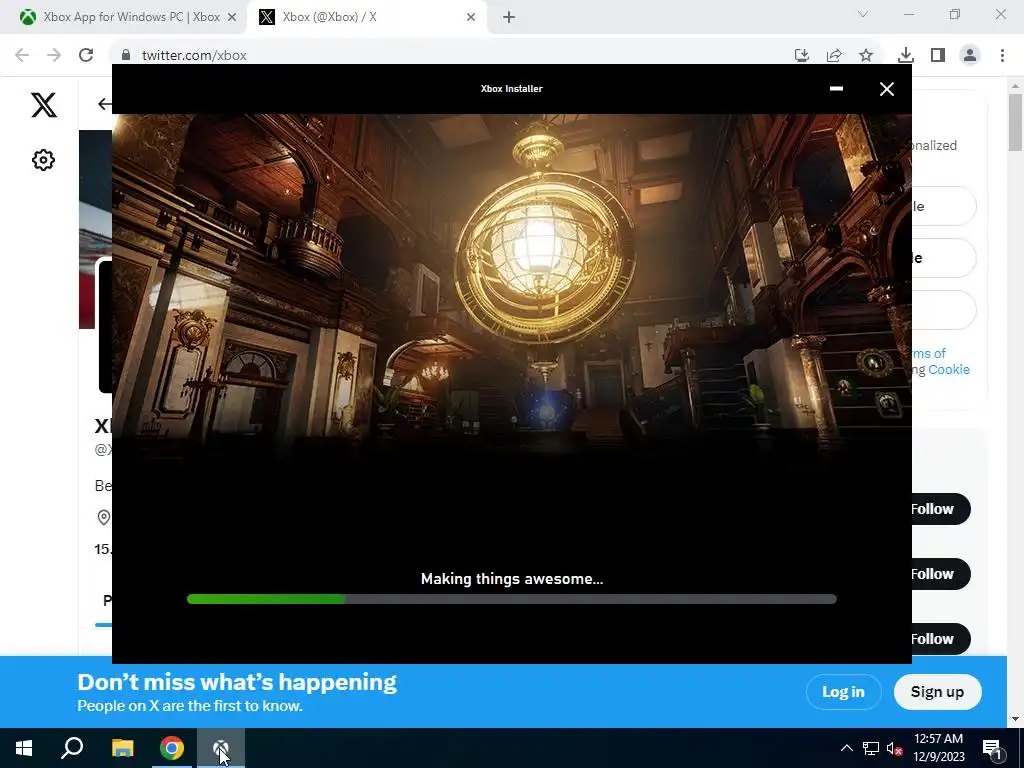Toggle the Chrome side panel

coord(938,55)
